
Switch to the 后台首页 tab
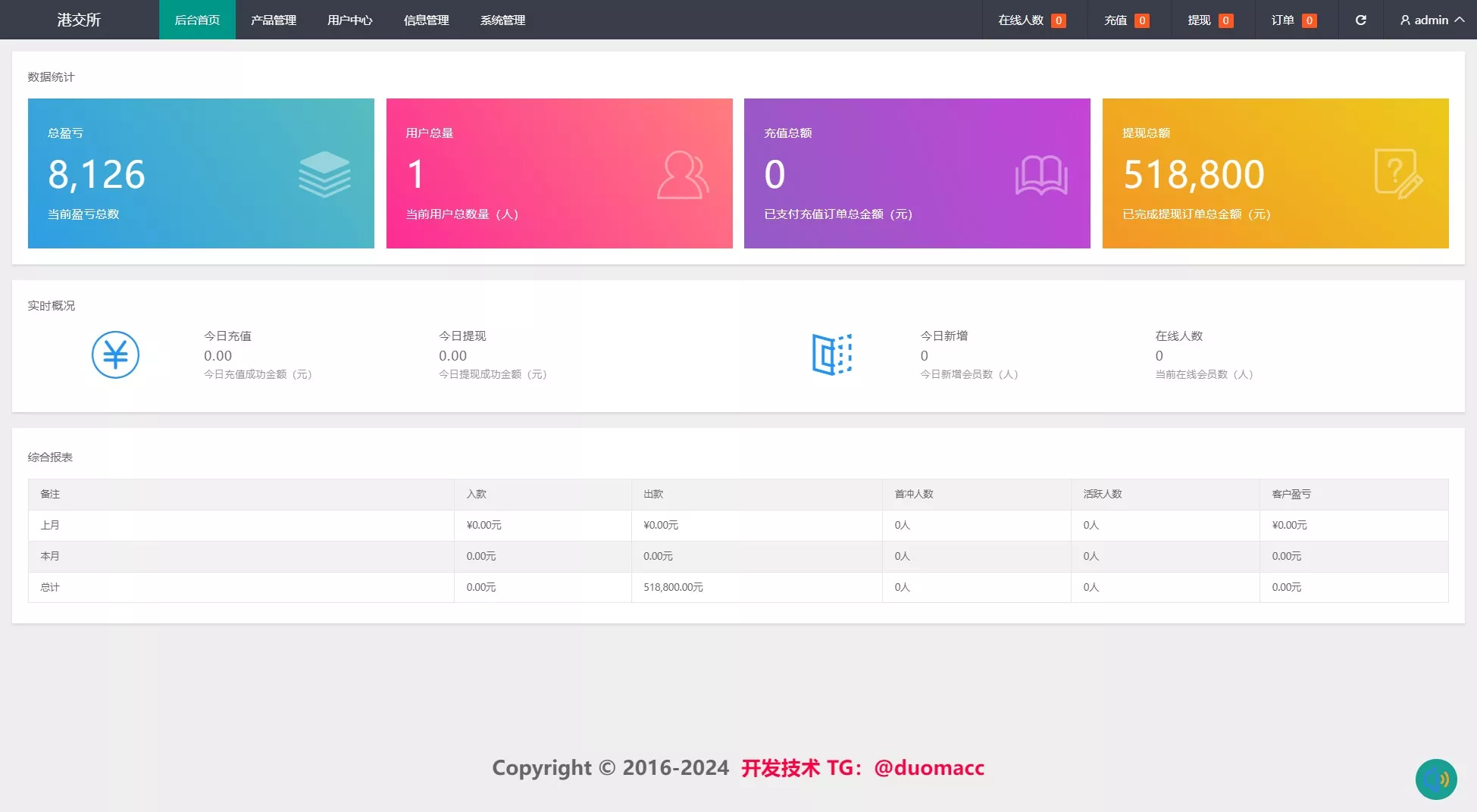(197, 20)
